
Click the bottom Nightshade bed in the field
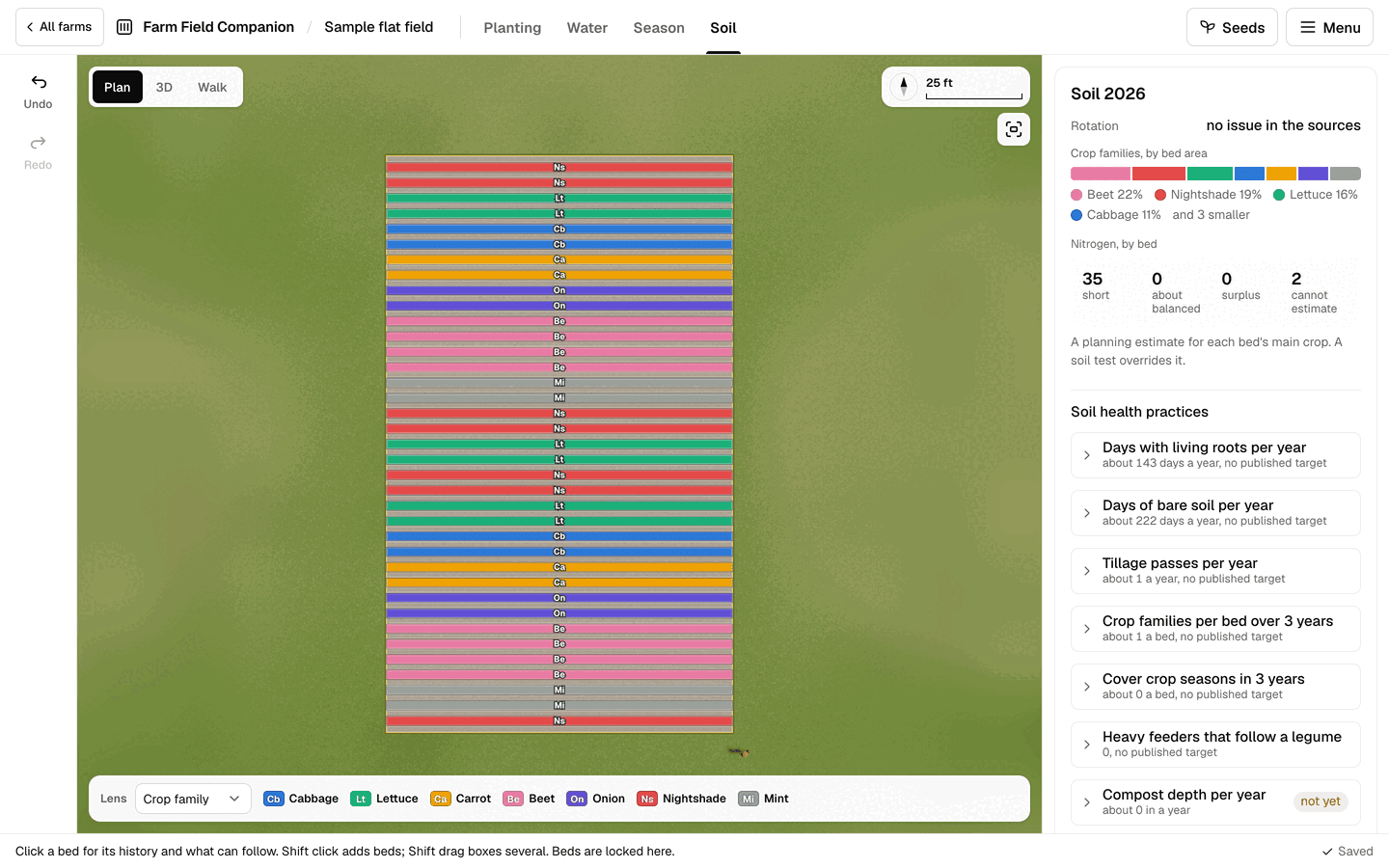pos(559,721)
